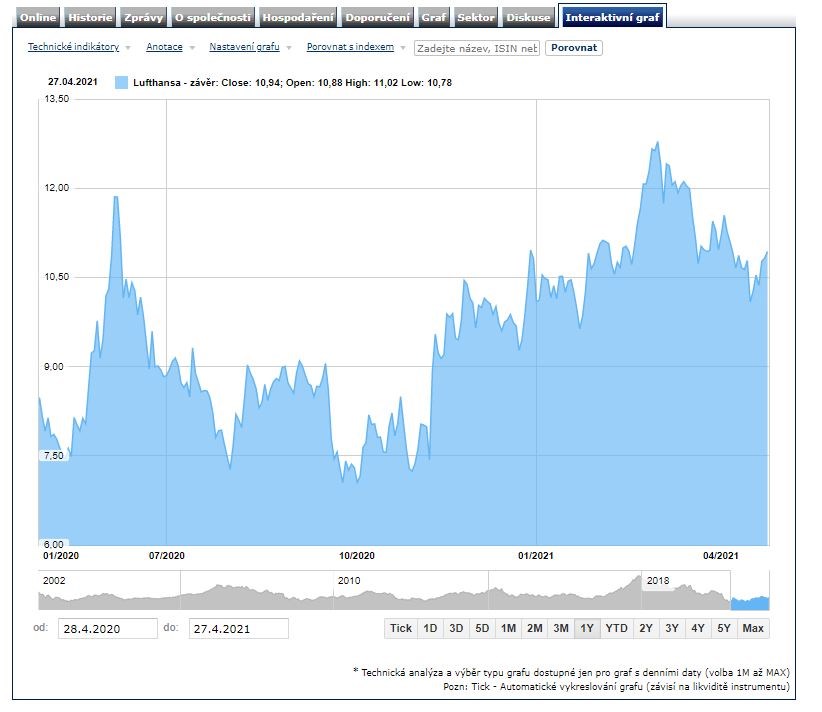Click the Lufthansa blue legend swatch

121,82
